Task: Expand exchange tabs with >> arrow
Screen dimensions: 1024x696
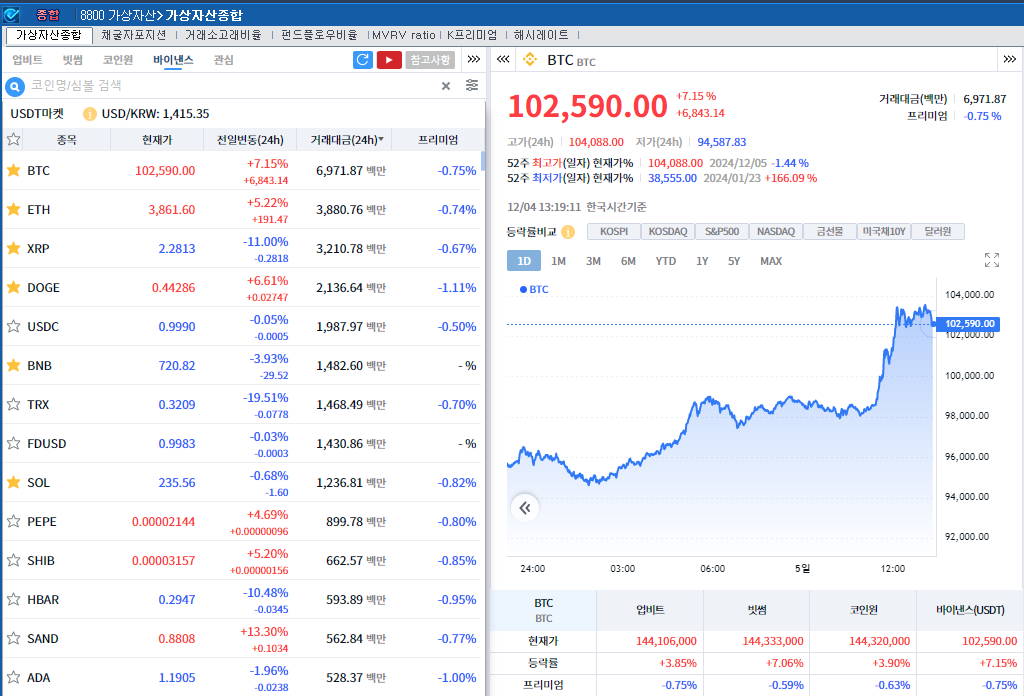Action: (474, 60)
